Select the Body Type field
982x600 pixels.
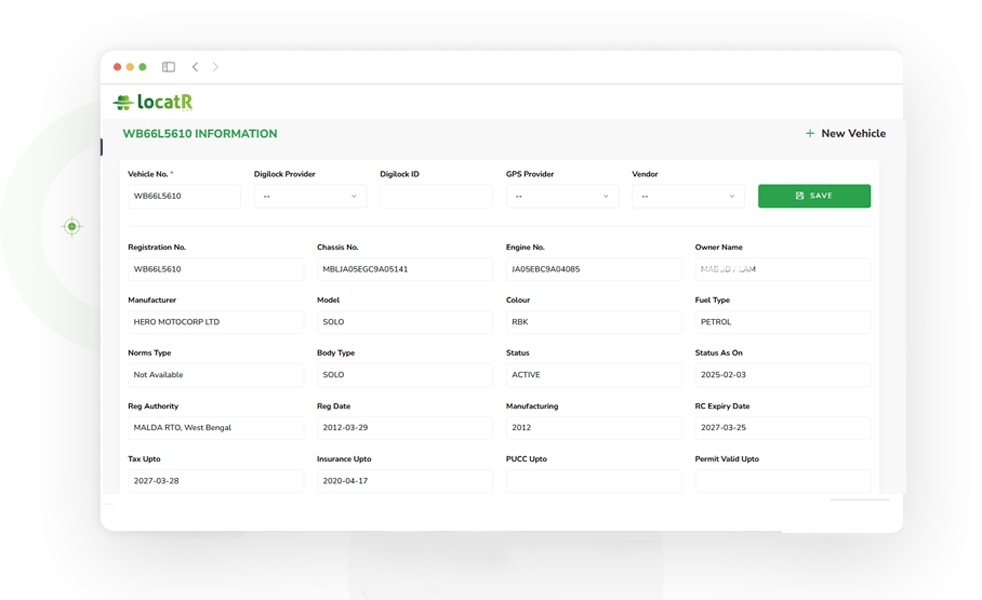click(405, 375)
